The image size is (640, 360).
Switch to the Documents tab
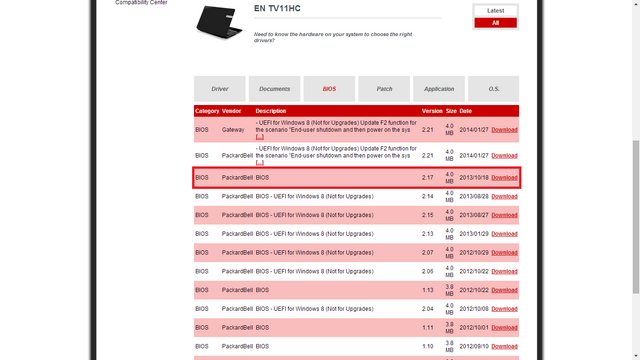[x=274, y=89]
